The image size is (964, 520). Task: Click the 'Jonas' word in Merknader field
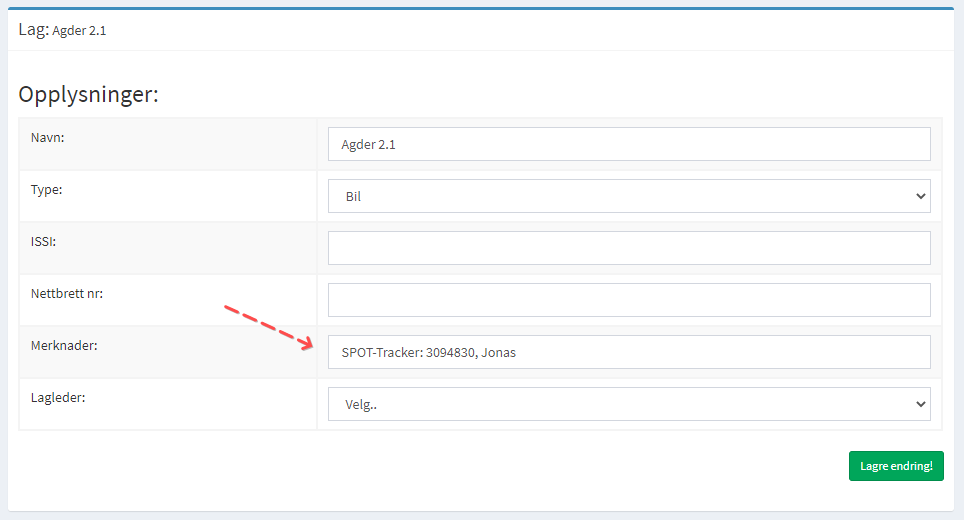click(499, 352)
